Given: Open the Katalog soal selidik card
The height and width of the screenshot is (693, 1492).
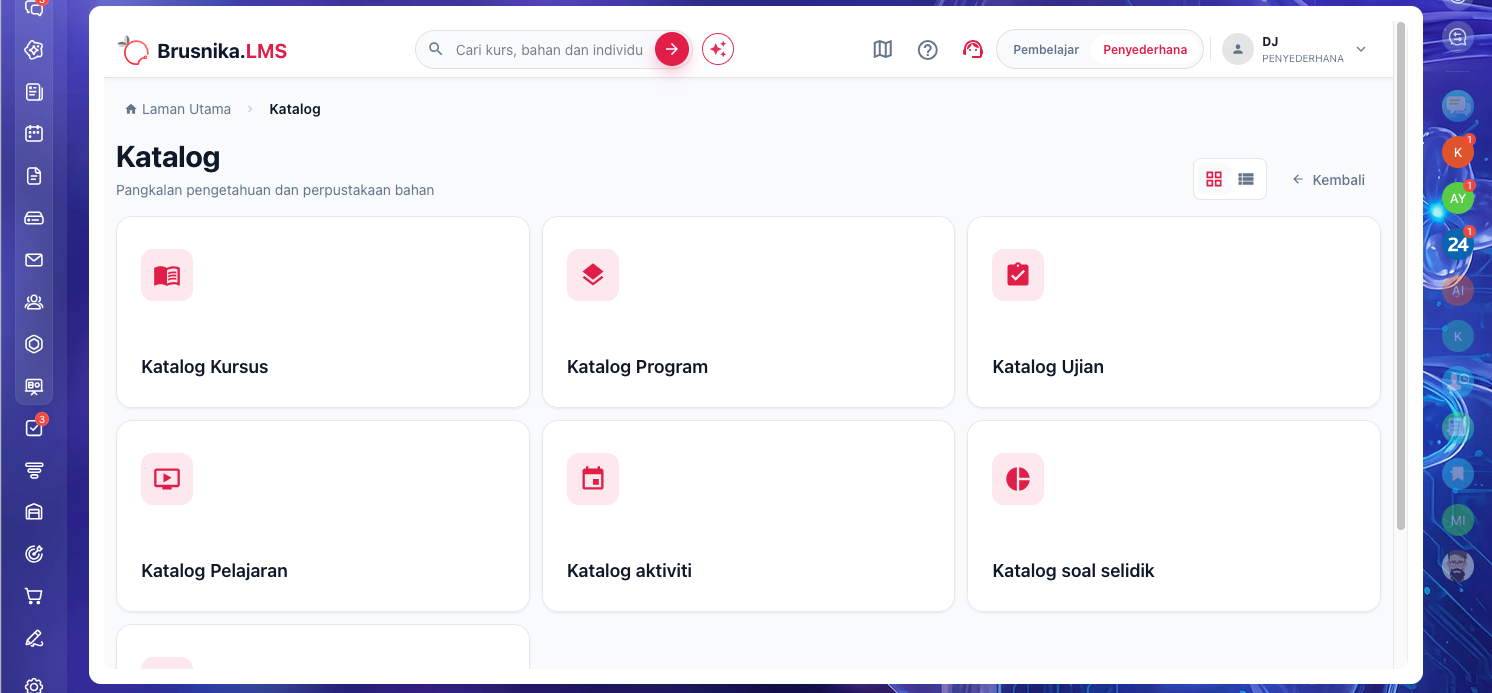Looking at the screenshot, I should pyautogui.click(x=1174, y=516).
